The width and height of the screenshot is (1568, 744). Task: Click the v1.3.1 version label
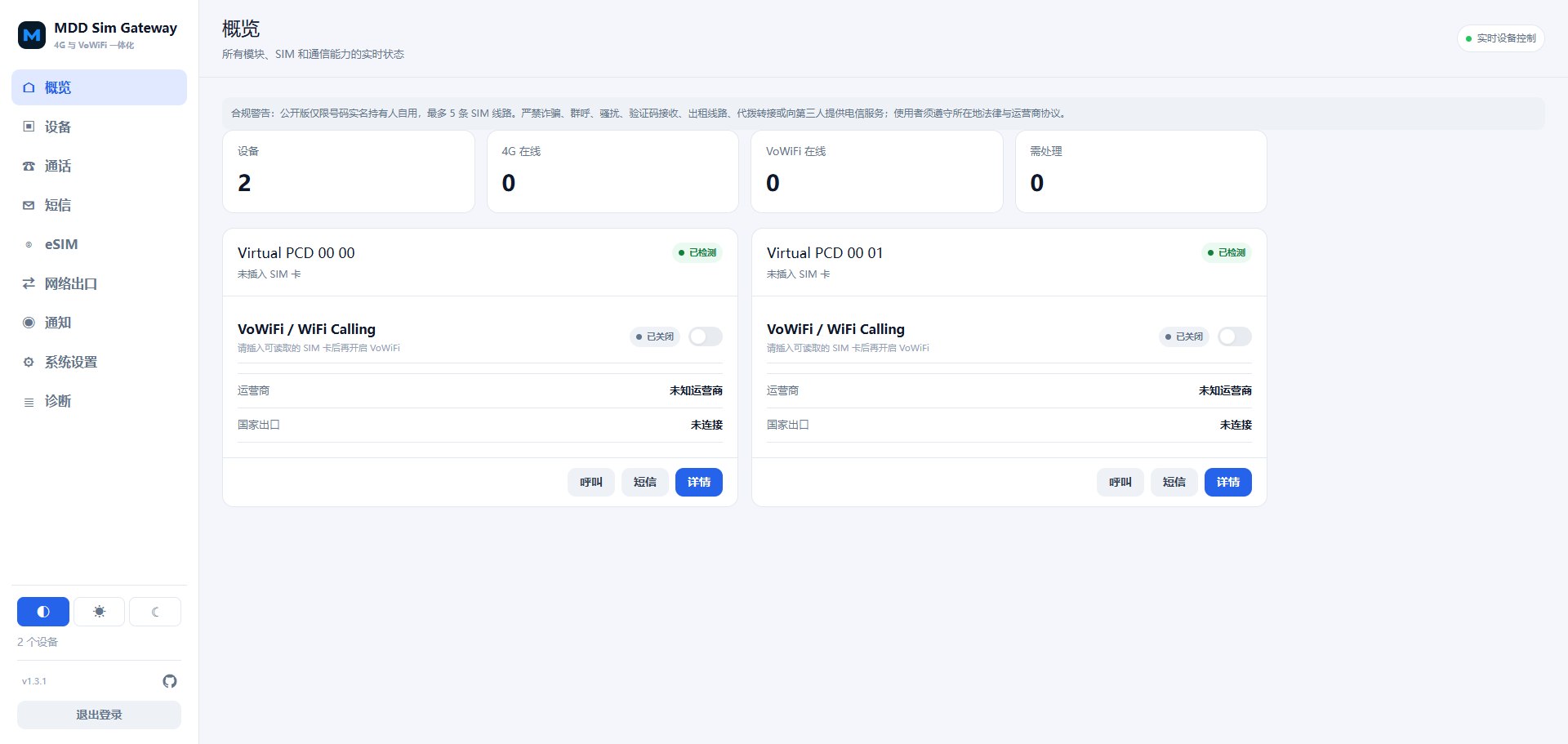[34, 681]
